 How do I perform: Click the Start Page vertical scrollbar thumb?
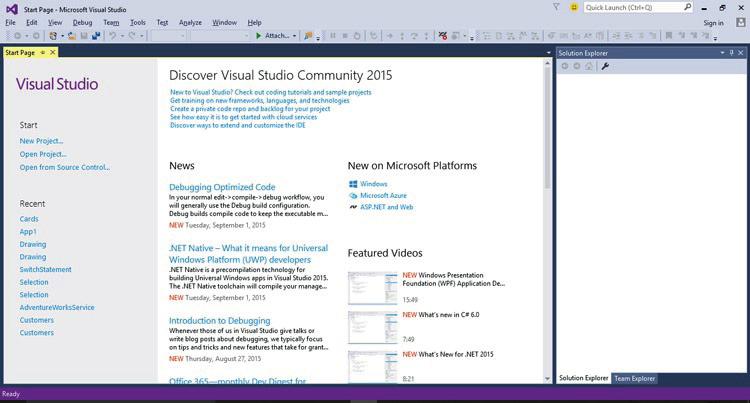click(x=548, y=127)
